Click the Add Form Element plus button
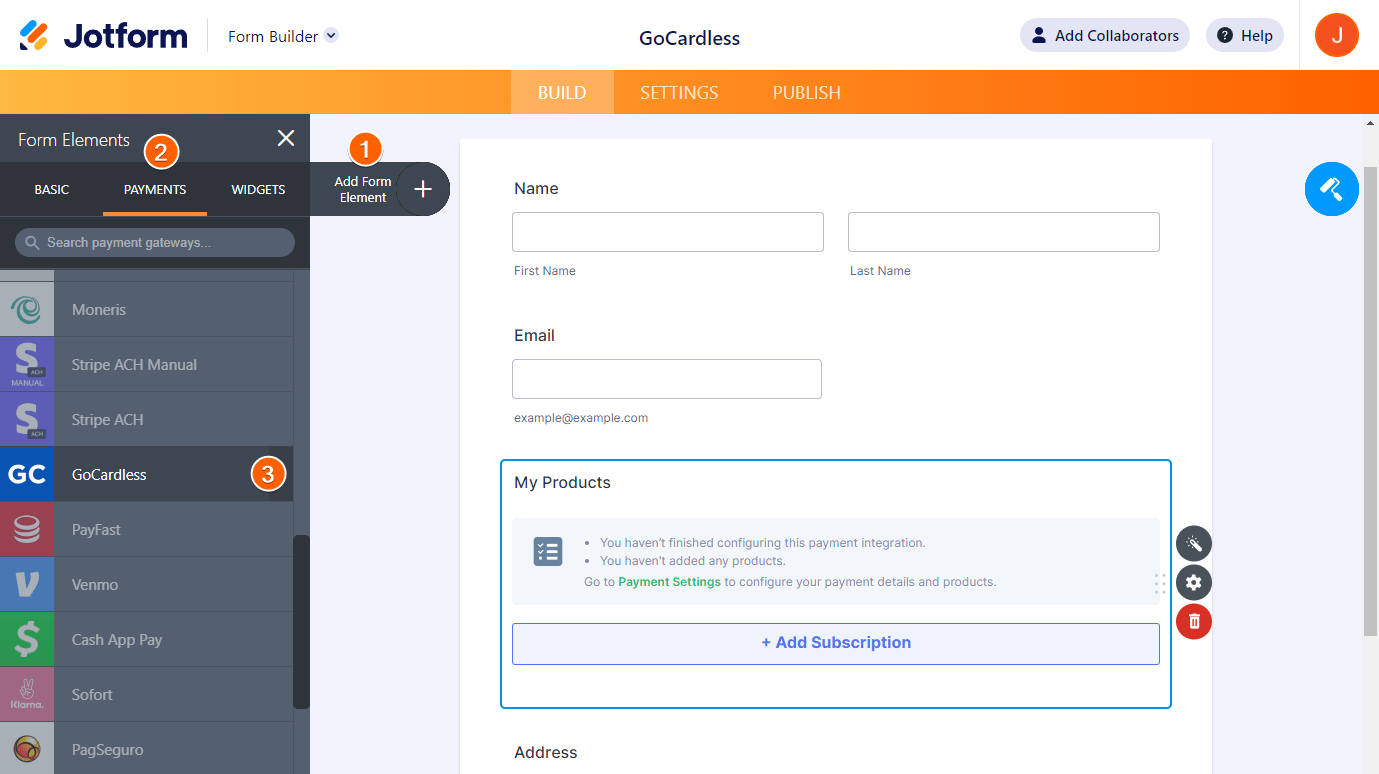1379x774 pixels. pyautogui.click(x=423, y=189)
